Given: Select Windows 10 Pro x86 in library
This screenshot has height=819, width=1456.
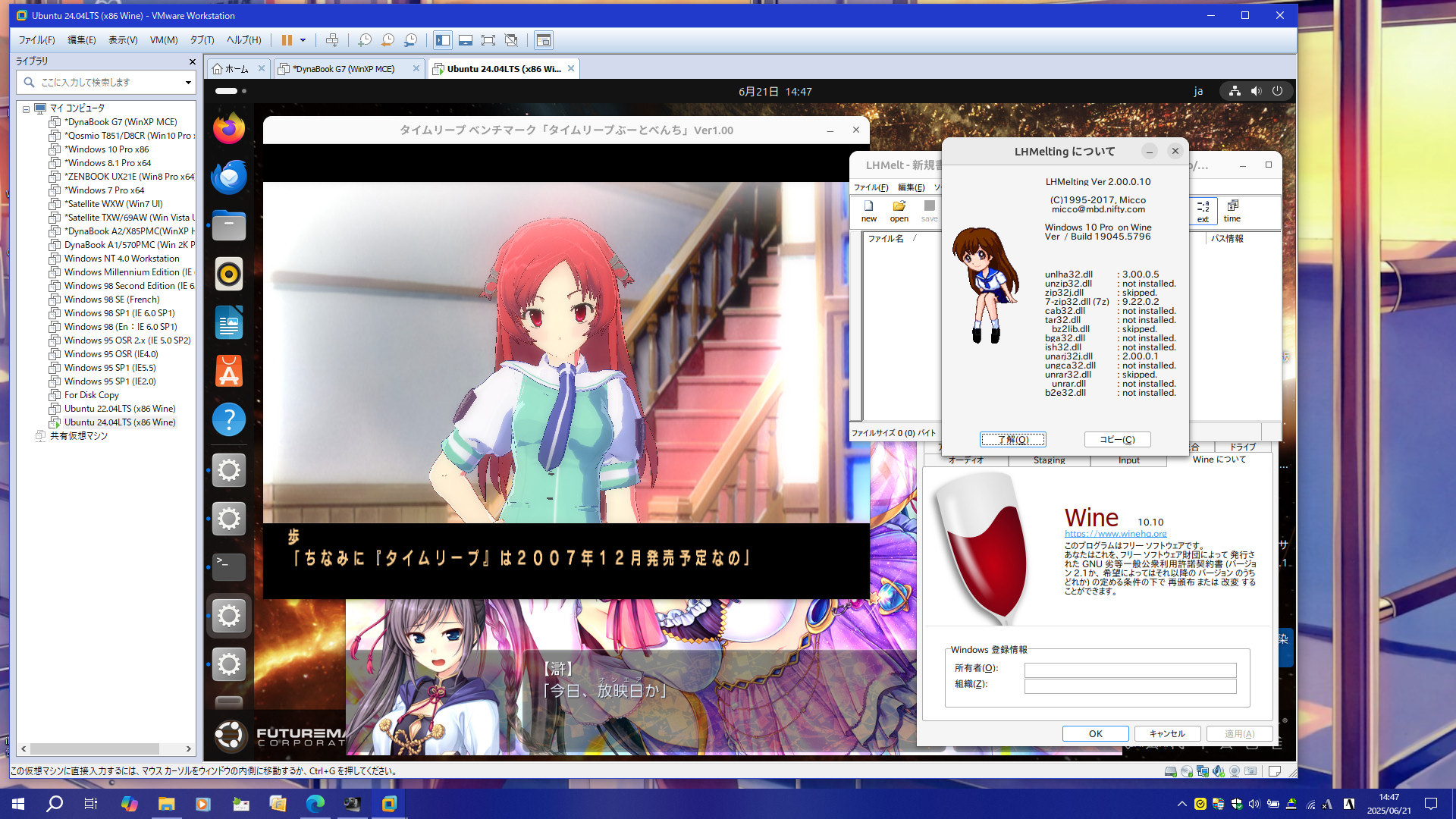Looking at the screenshot, I should tap(106, 149).
